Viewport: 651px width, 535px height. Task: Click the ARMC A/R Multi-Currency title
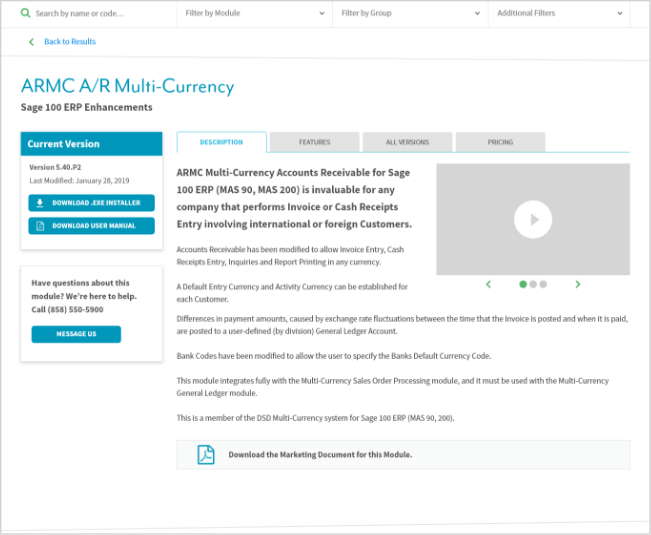127,86
